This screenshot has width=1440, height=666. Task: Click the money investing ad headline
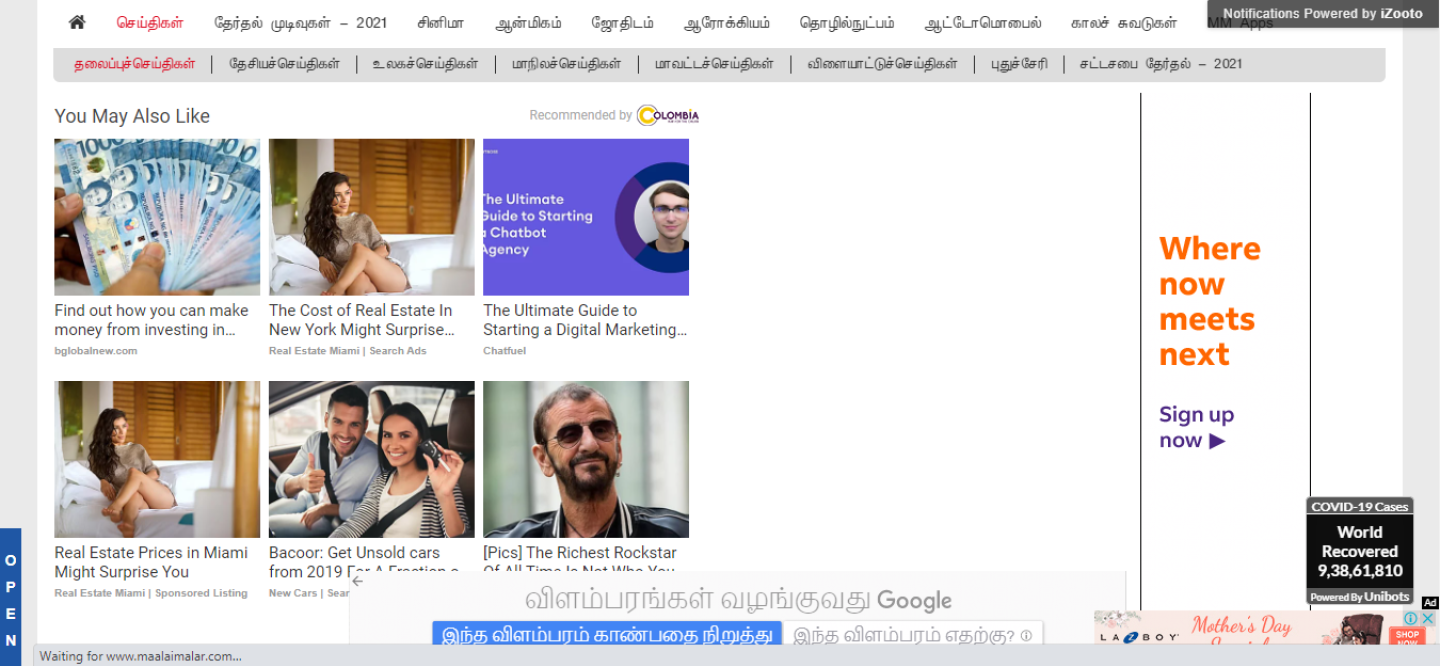151,320
